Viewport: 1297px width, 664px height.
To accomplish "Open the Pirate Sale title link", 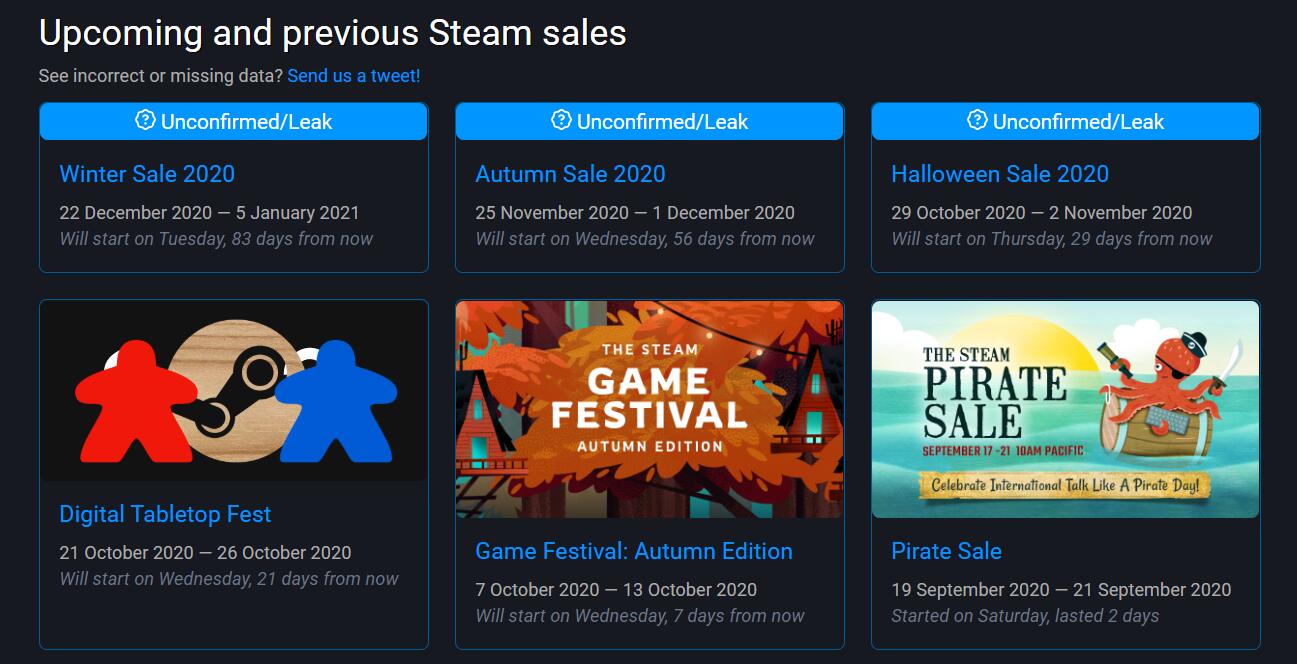I will pyautogui.click(x=946, y=551).
